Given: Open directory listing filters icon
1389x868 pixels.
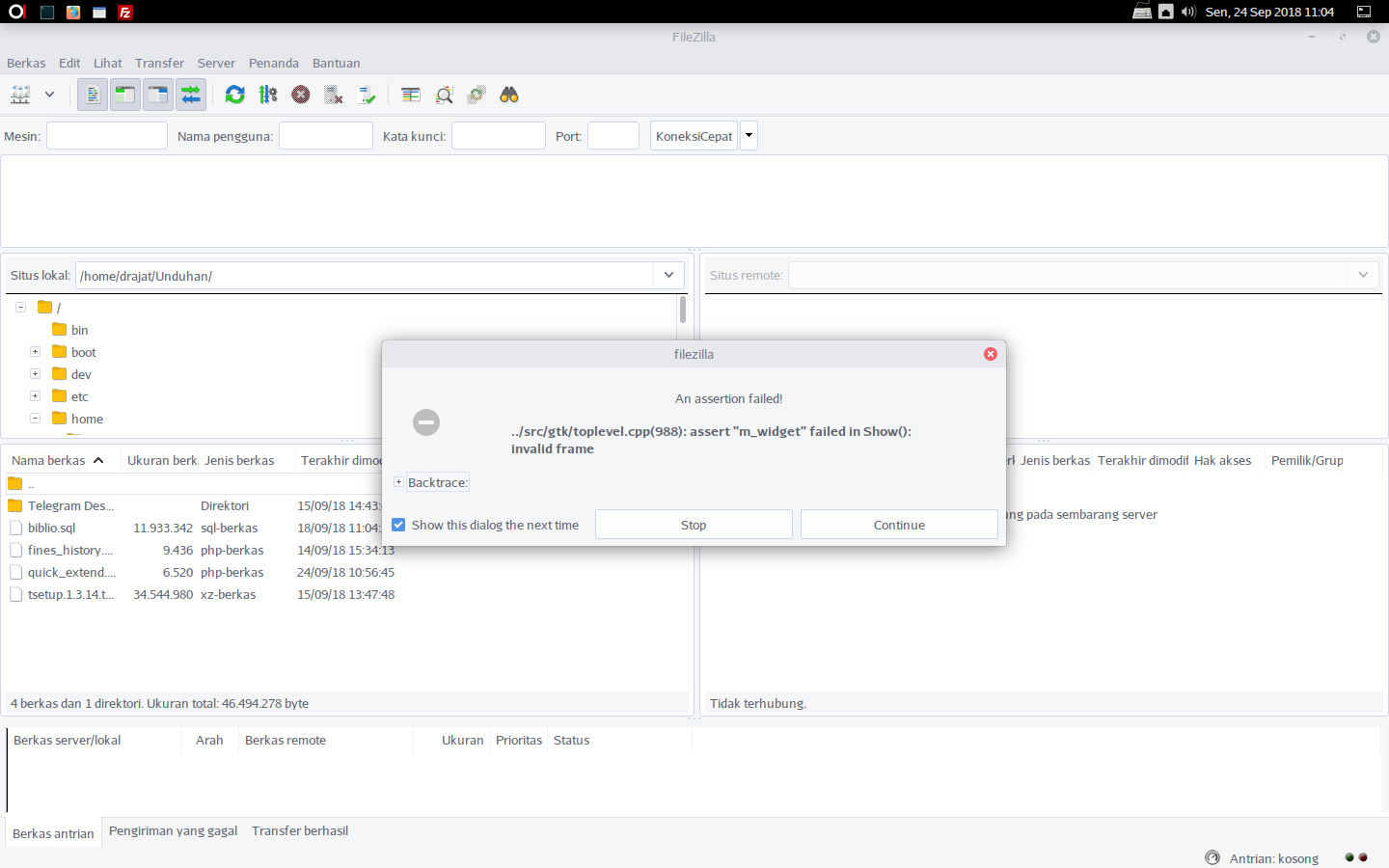Looking at the screenshot, I should (x=411, y=95).
